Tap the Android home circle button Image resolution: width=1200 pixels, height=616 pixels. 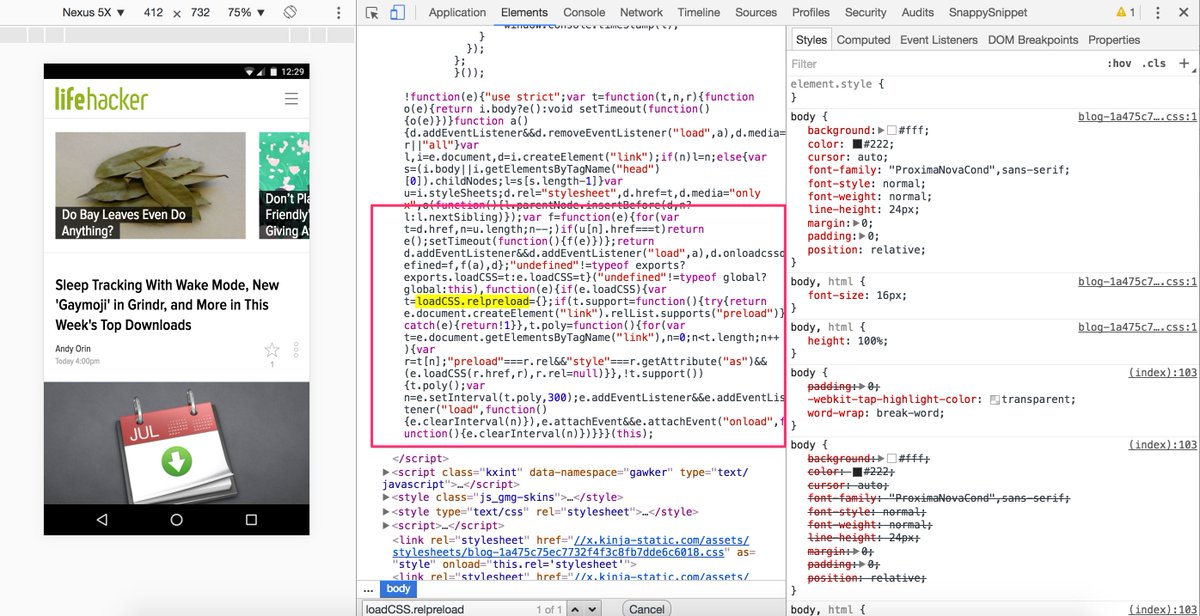[x=176, y=519]
